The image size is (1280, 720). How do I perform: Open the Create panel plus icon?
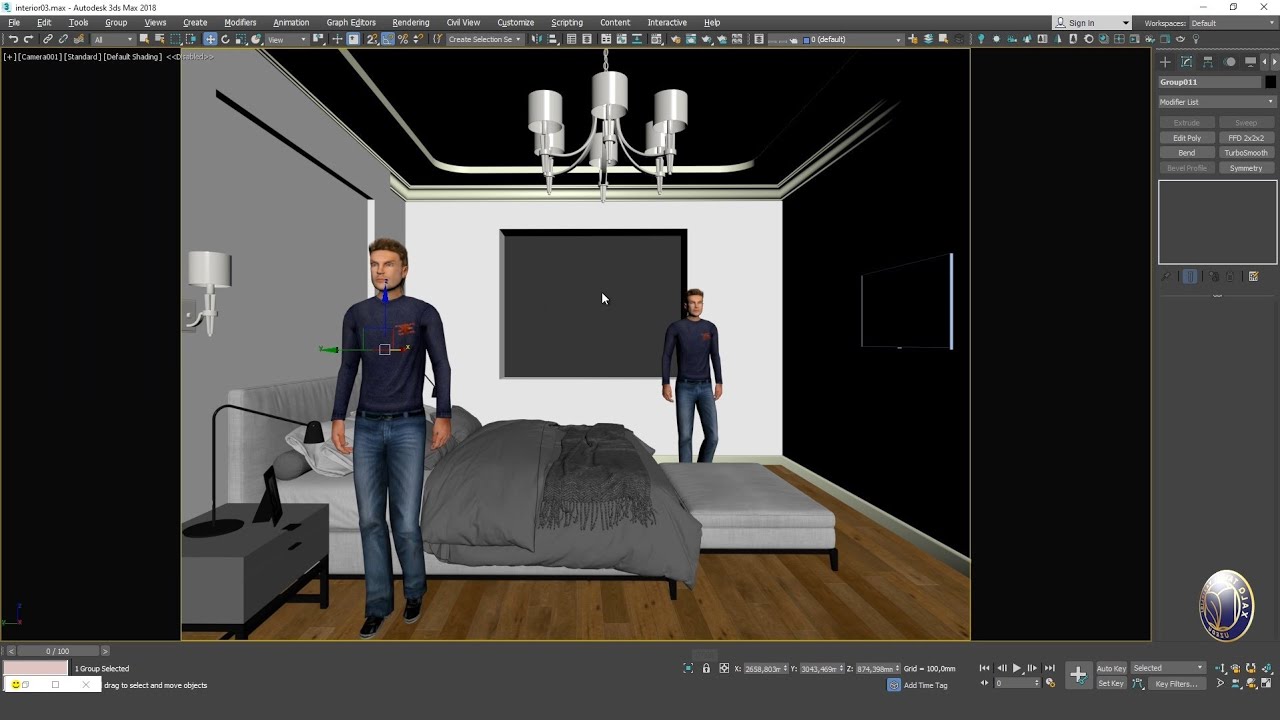[1165, 61]
